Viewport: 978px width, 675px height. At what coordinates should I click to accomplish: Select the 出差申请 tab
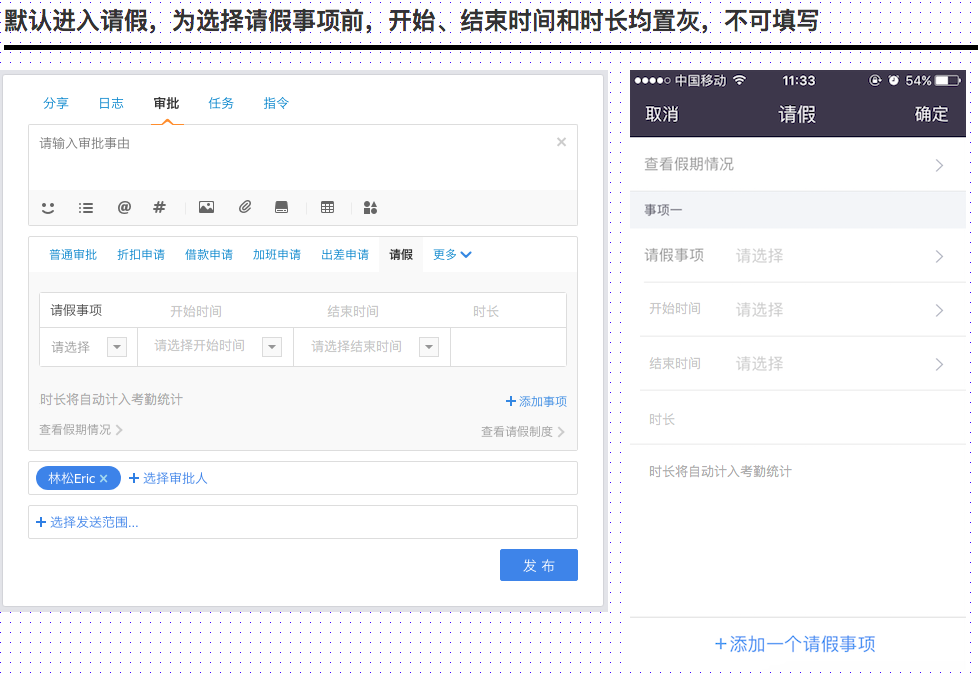click(x=345, y=255)
